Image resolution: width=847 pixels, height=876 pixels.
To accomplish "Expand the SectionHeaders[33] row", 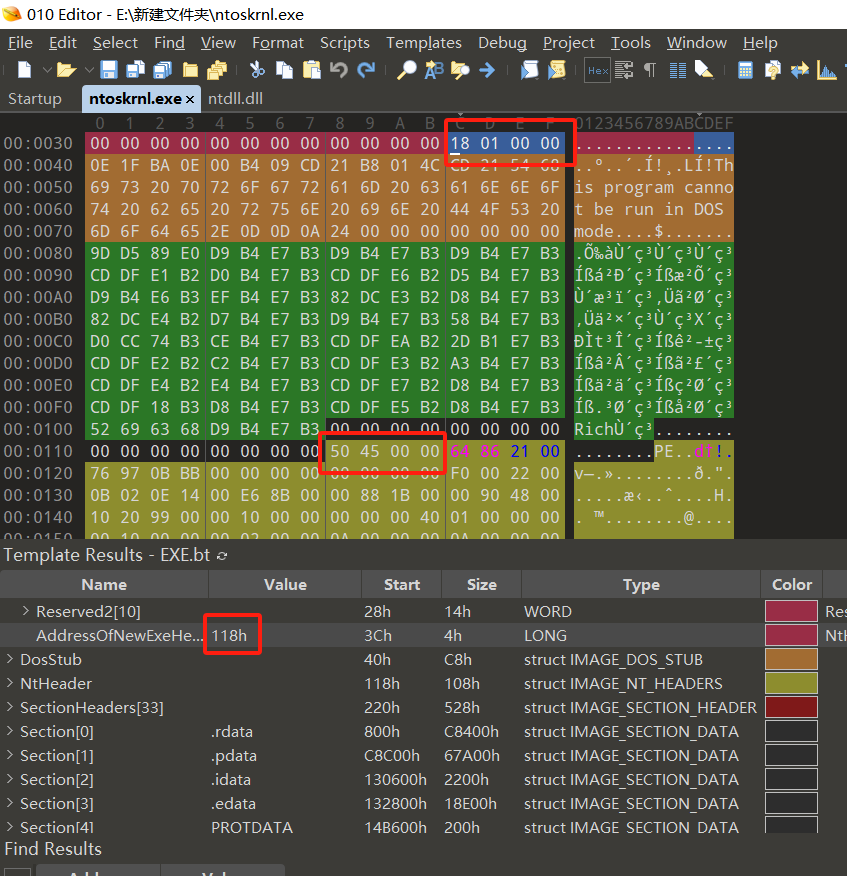I will click(10, 707).
